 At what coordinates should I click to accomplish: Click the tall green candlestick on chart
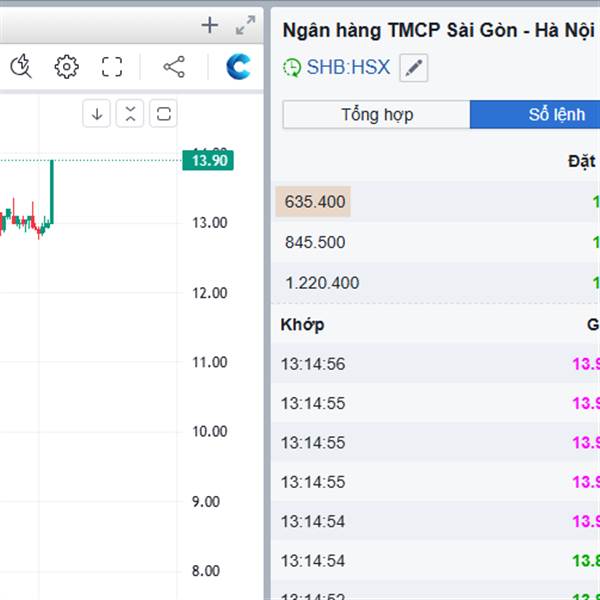pyautogui.click(x=52, y=192)
